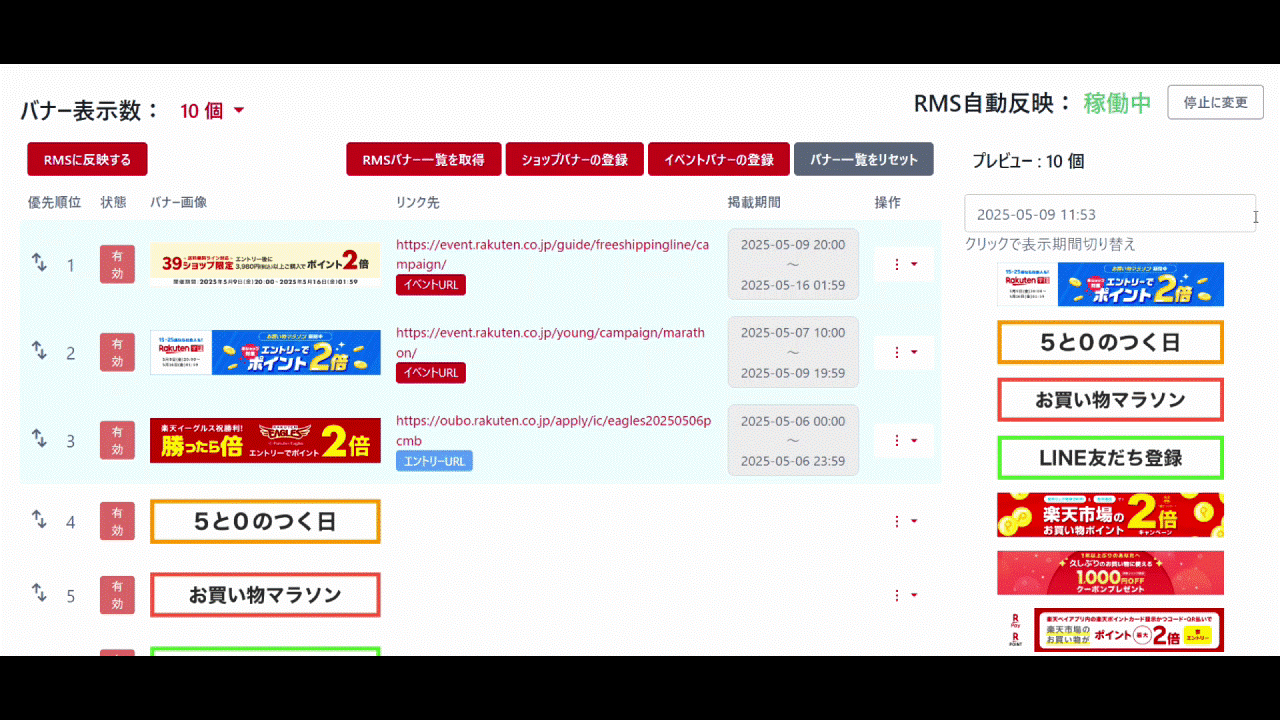Open the freeshippingline campaign link

point(552,254)
